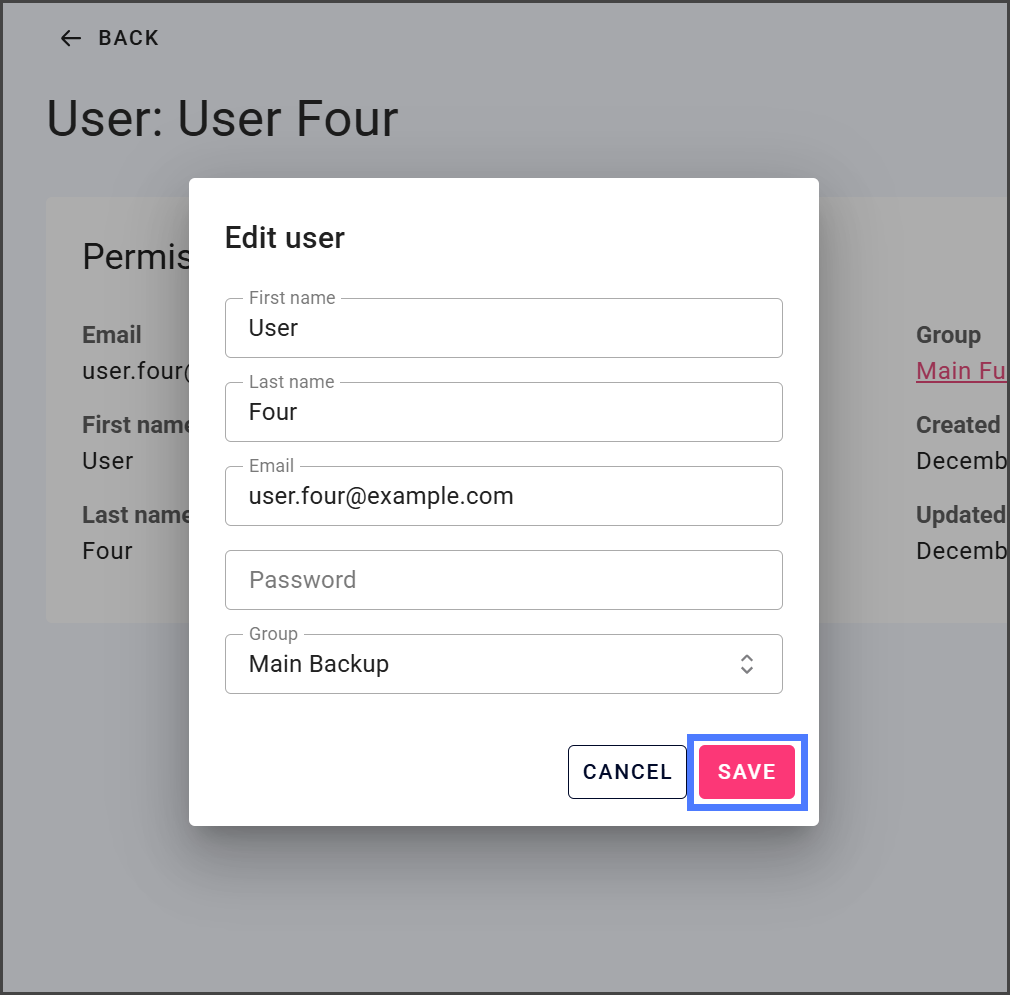Click the floating Group label on dropdown
The image size is (1010, 995).
(273, 634)
